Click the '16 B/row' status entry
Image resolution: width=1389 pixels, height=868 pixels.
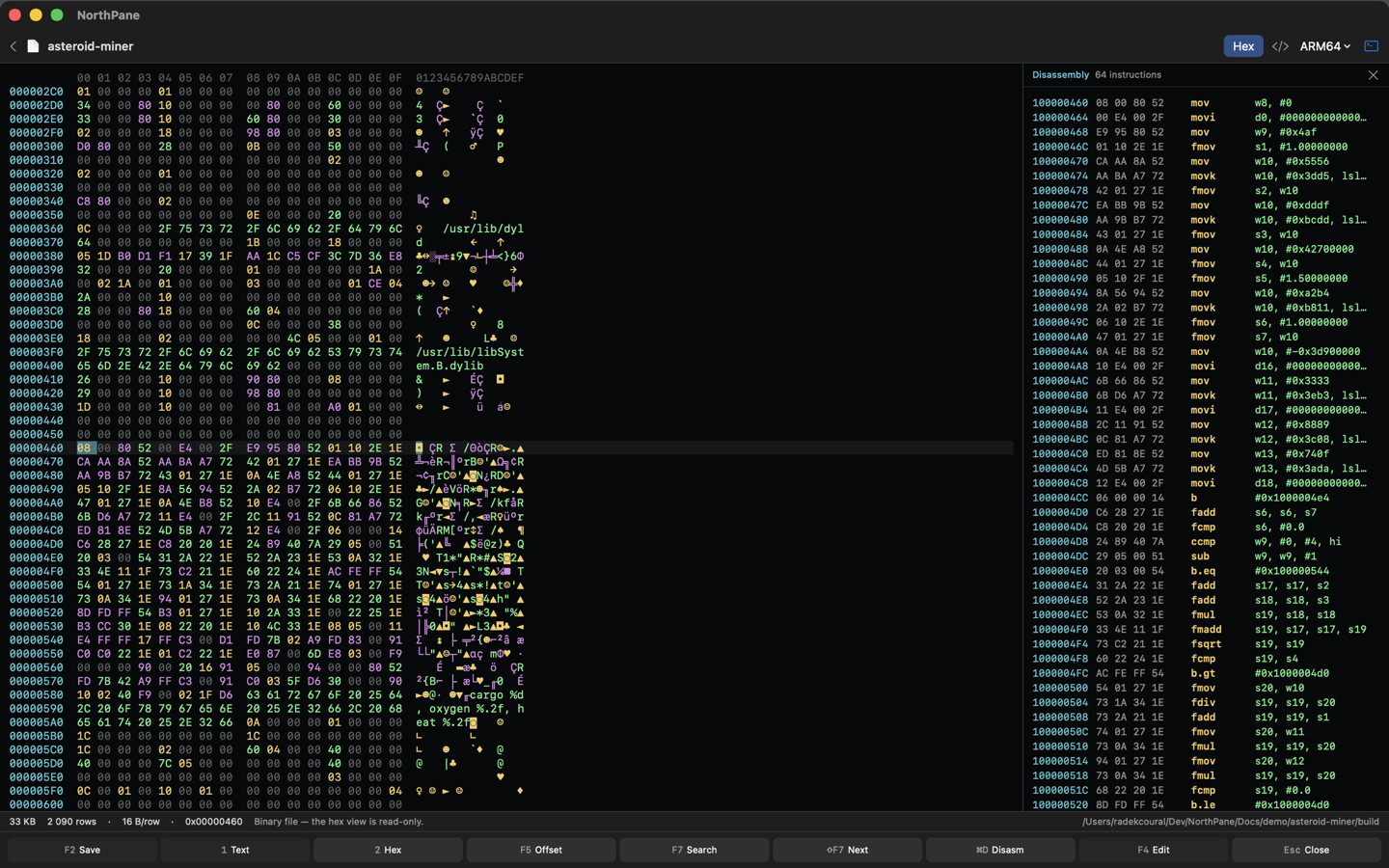click(x=141, y=822)
